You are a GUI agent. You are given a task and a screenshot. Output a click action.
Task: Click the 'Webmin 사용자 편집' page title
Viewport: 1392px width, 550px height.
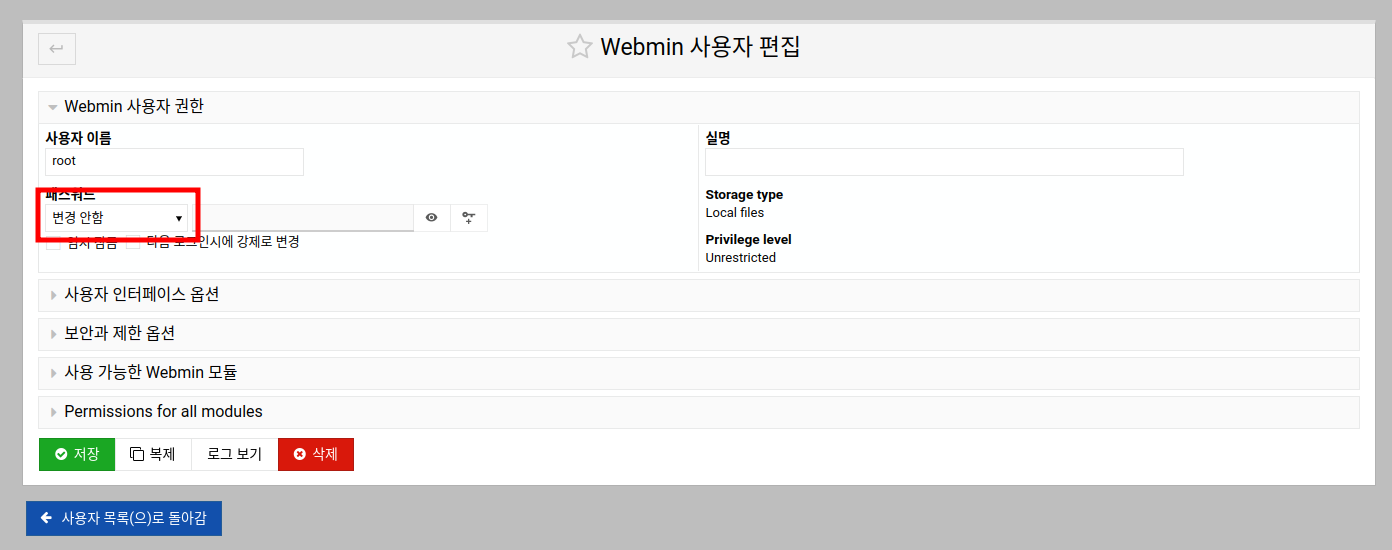700,47
